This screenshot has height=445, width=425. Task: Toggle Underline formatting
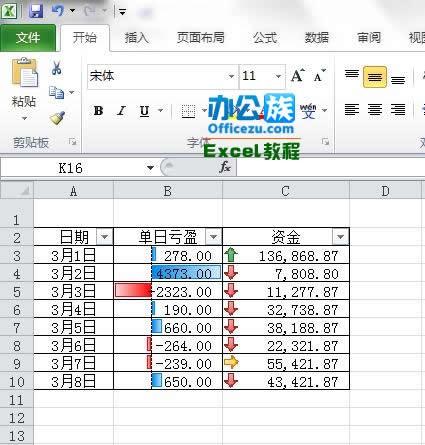(x=144, y=111)
